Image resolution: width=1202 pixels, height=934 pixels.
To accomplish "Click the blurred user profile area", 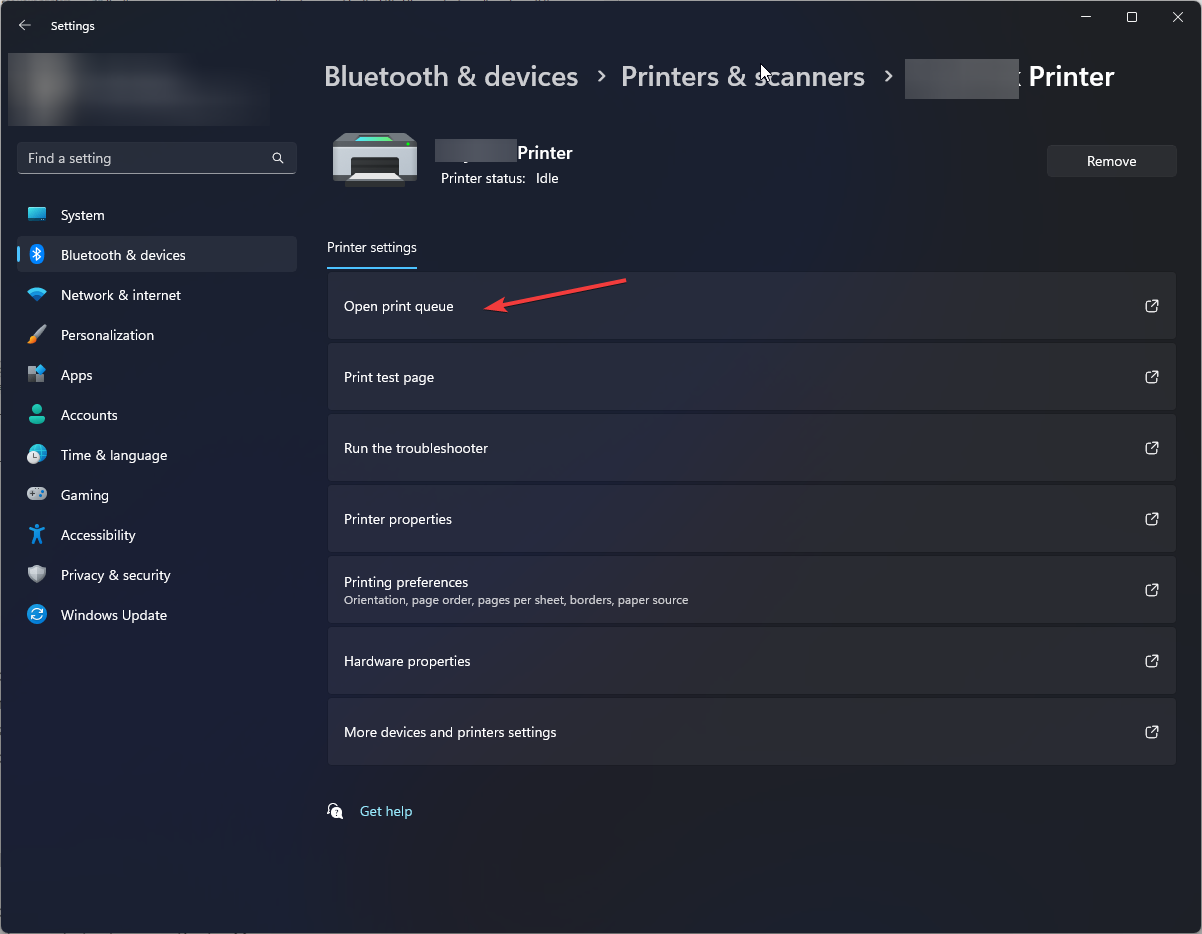I will [140, 90].
